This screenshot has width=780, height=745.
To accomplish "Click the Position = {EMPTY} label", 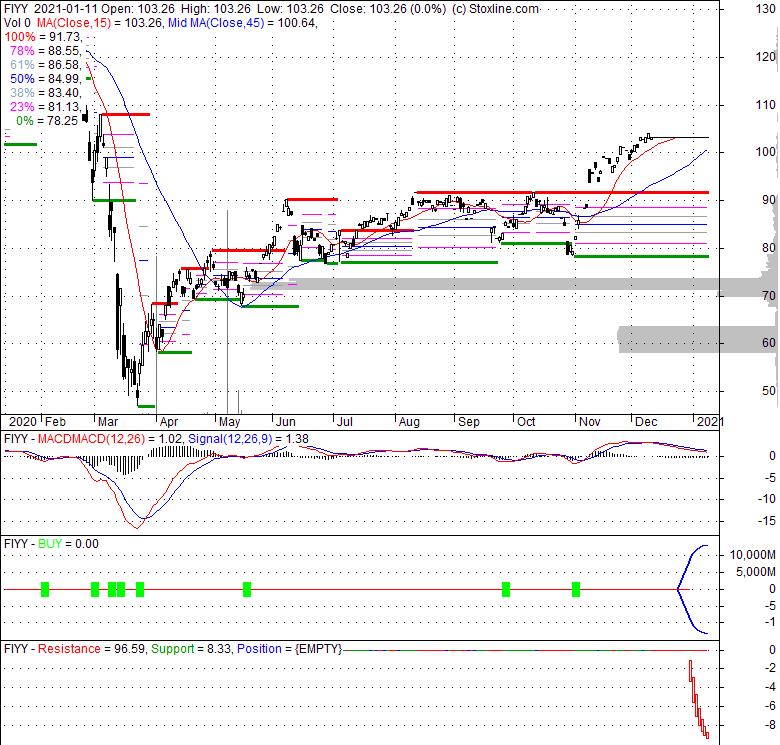I will click(290, 649).
